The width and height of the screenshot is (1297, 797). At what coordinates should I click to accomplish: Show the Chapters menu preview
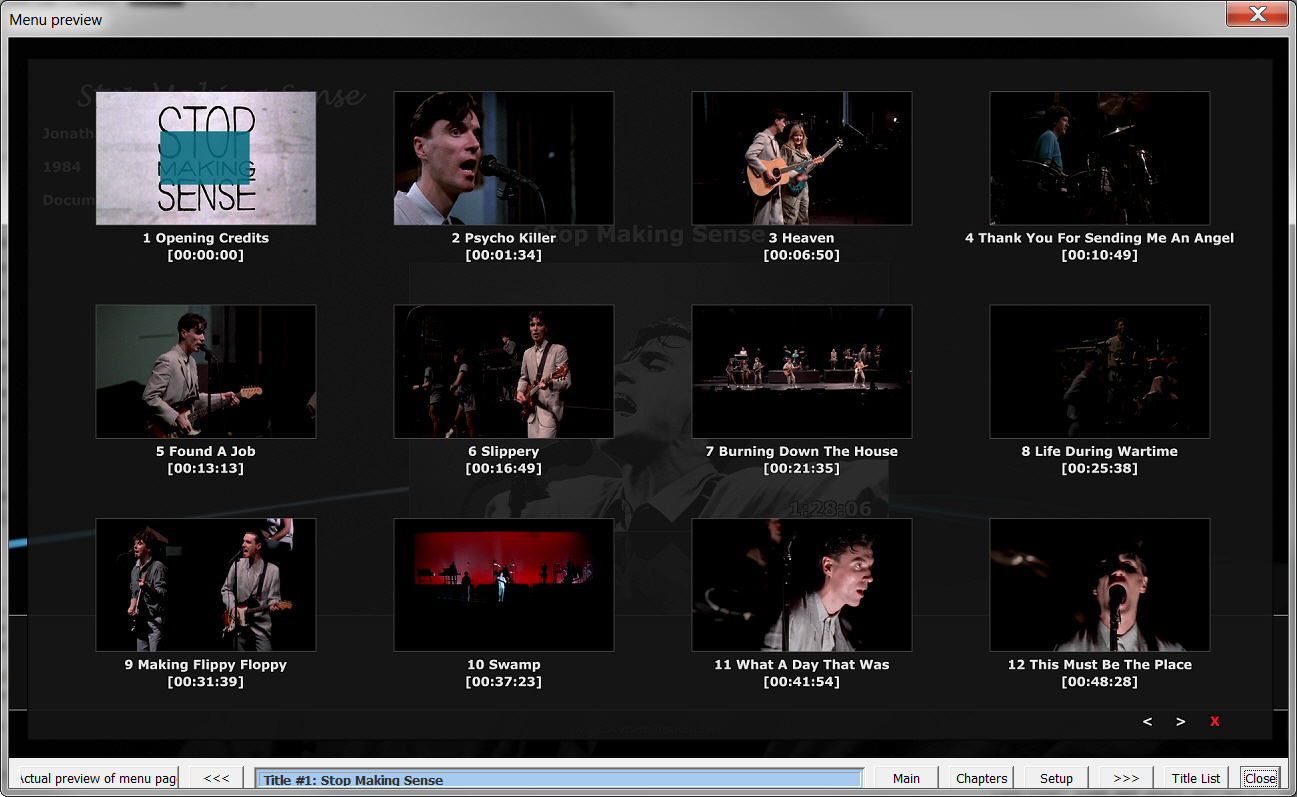[981, 778]
